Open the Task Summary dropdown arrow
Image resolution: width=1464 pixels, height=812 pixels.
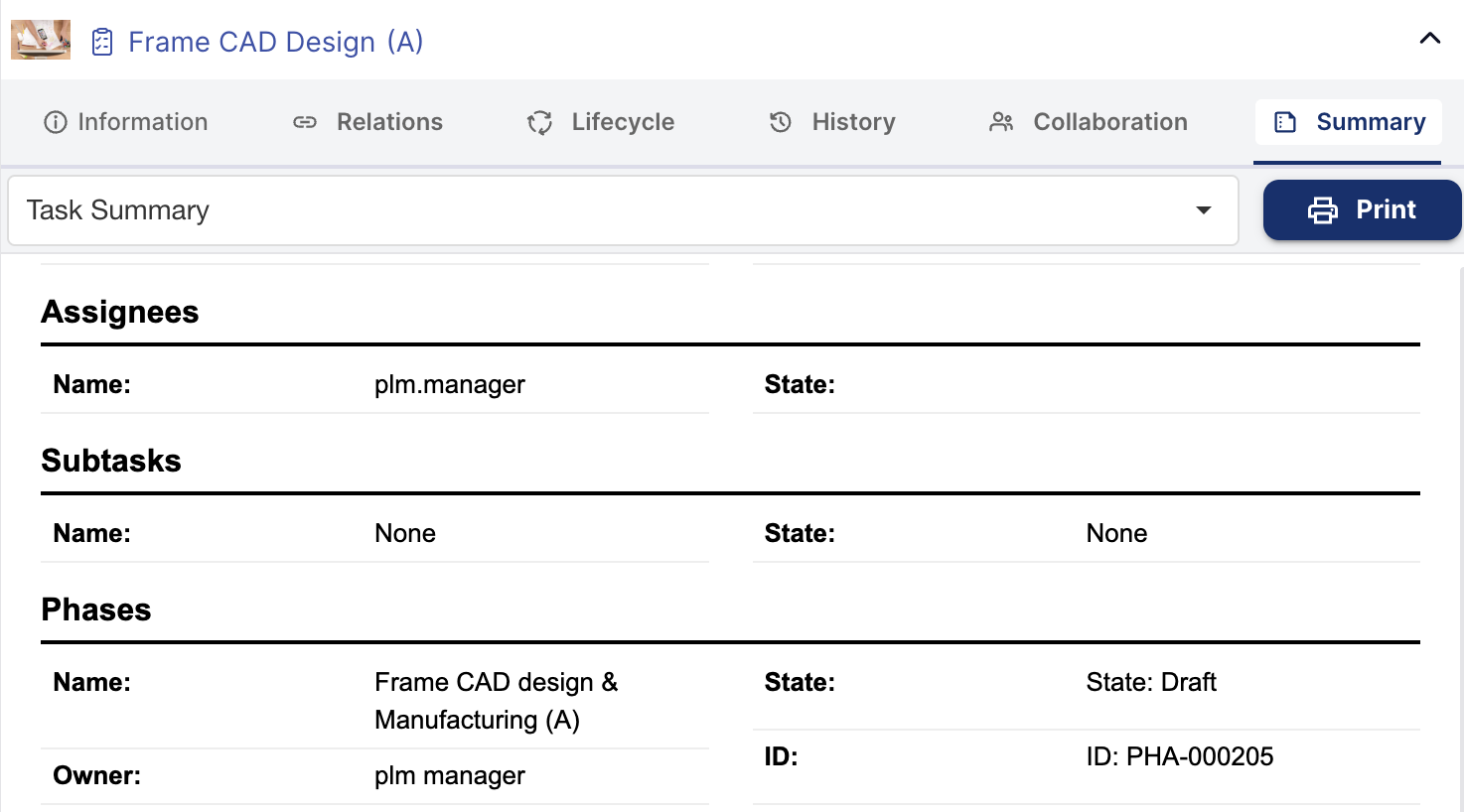(x=1203, y=210)
